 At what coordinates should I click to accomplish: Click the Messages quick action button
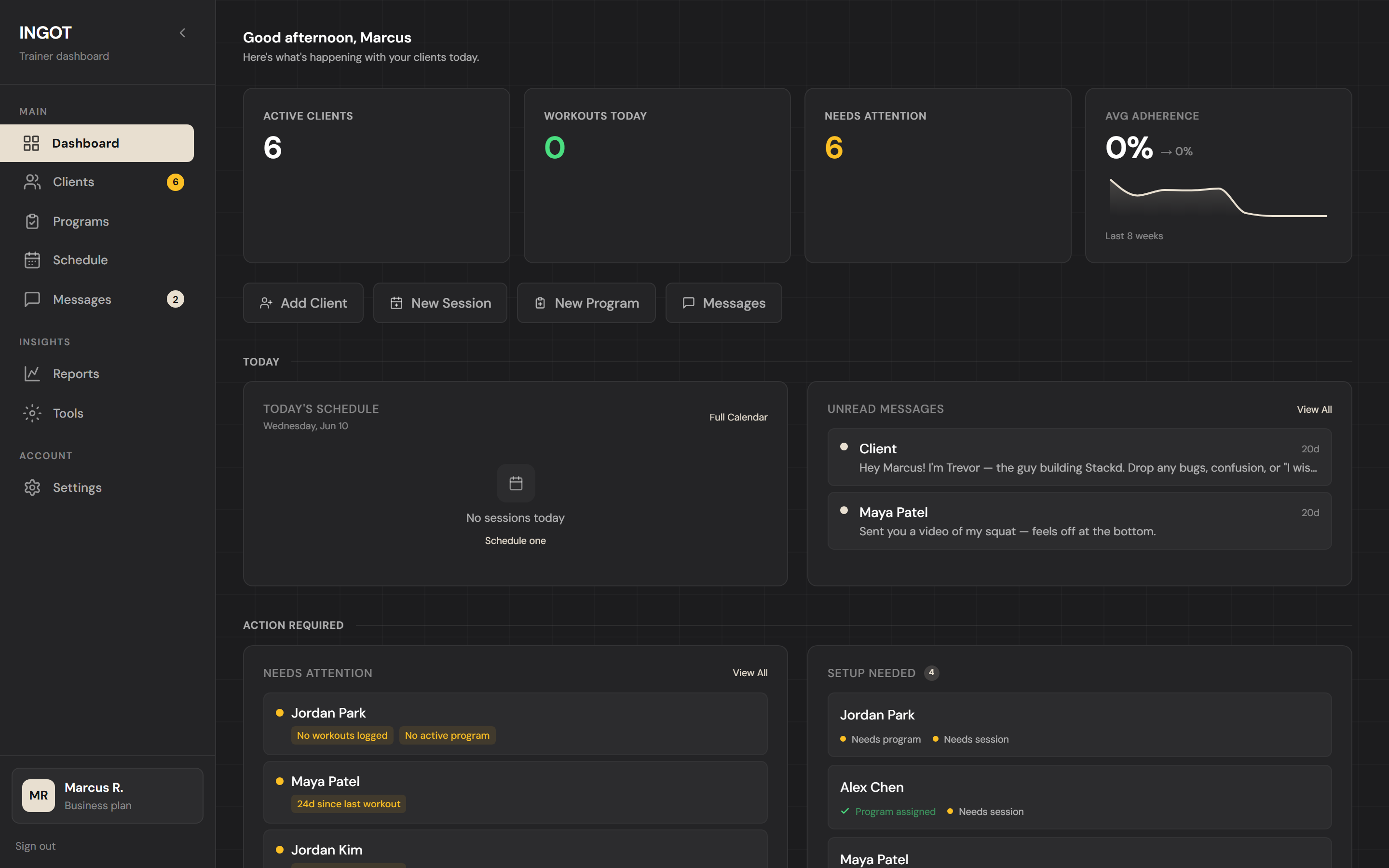(723, 303)
